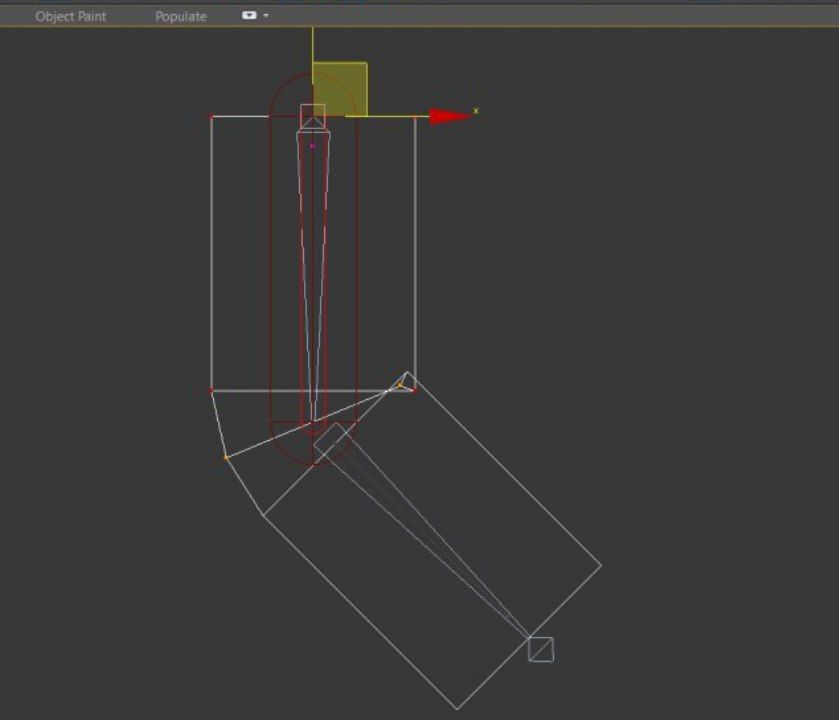This screenshot has height=720, width=839.
Task: Toggle the ribbon minimize button icon
Action: point(249,16)
